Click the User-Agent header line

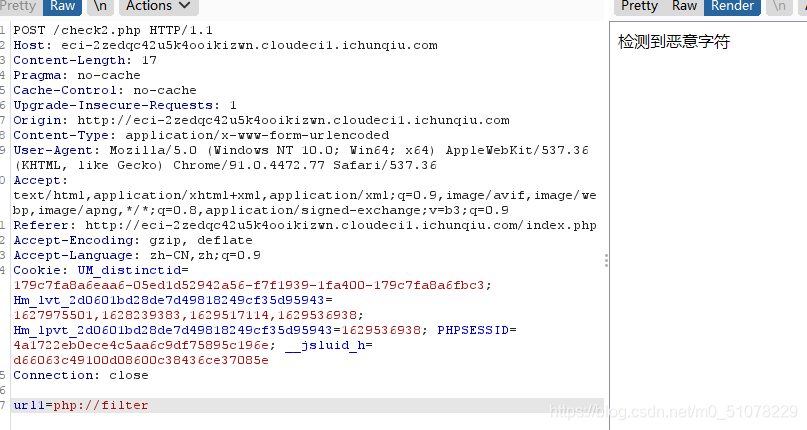[301, 150]
